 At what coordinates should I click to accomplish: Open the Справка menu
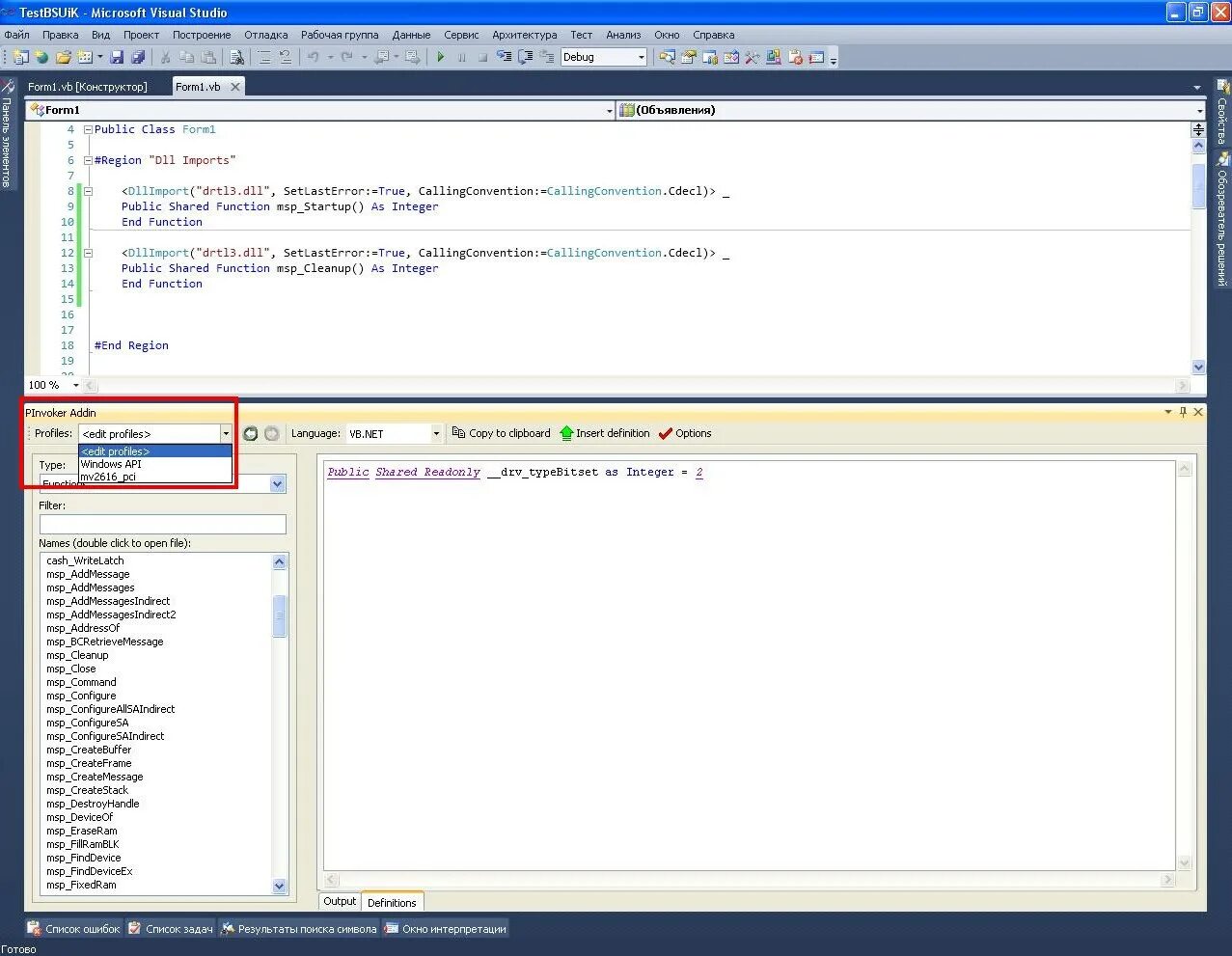pos(713,35)
